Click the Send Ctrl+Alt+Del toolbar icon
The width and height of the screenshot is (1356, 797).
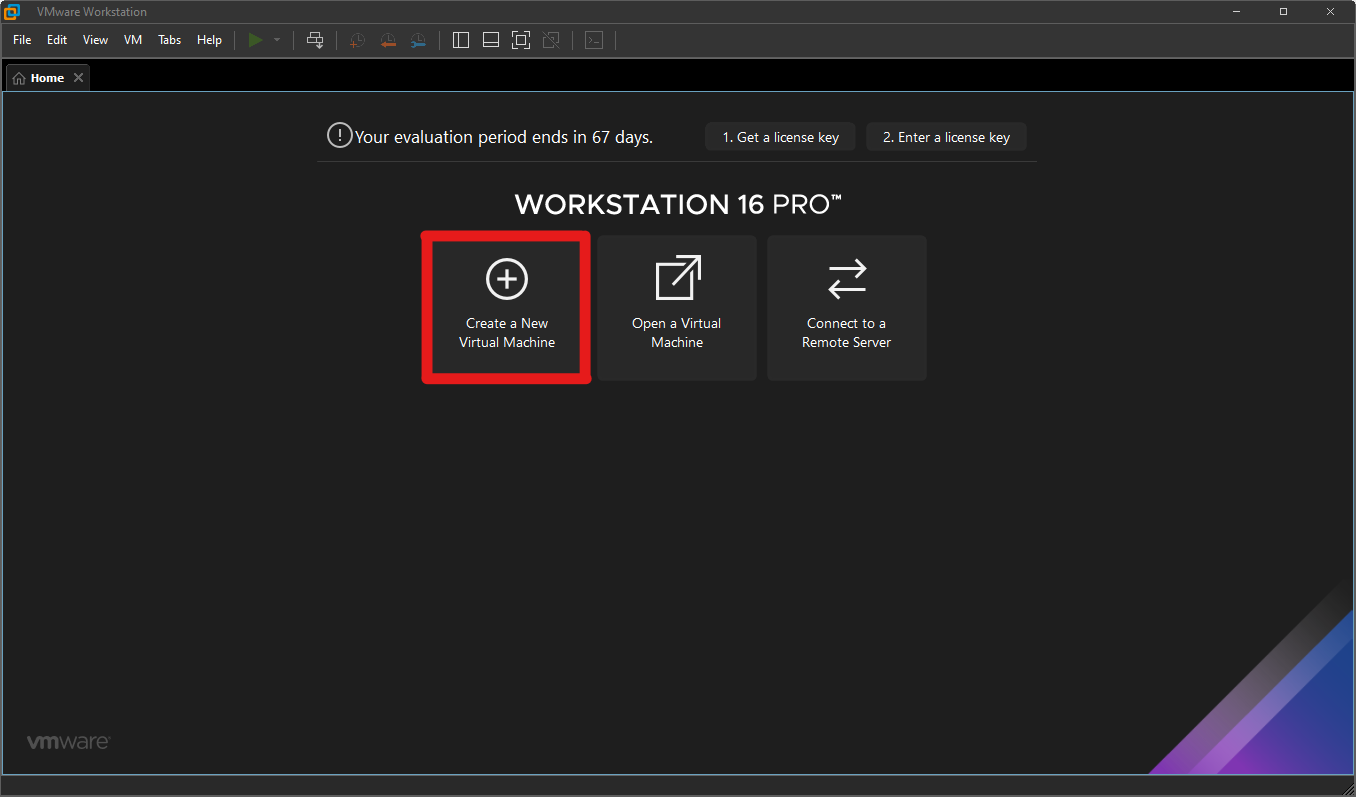coord(315,40)
